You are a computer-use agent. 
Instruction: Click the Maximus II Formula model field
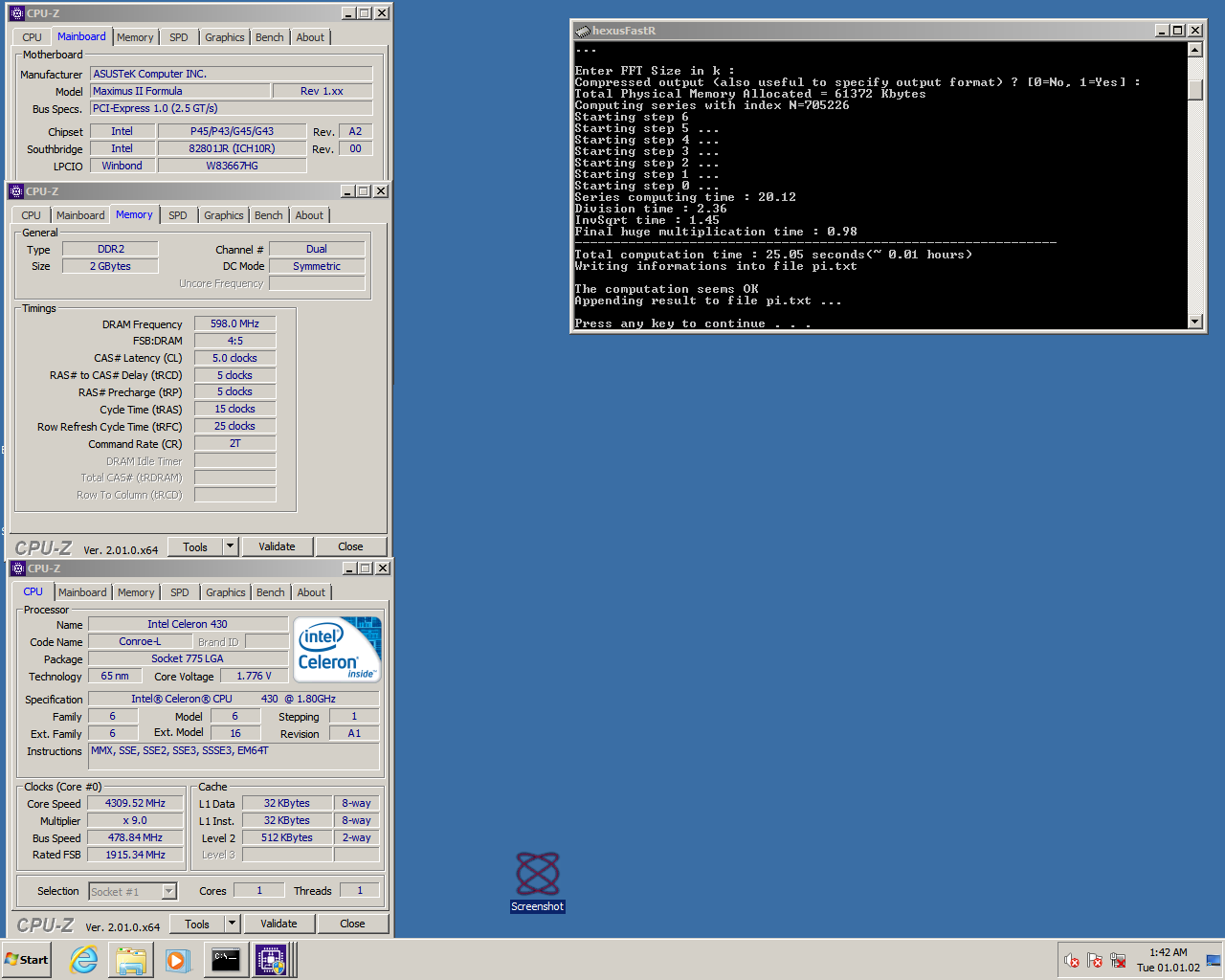click(x=180, y=91)
